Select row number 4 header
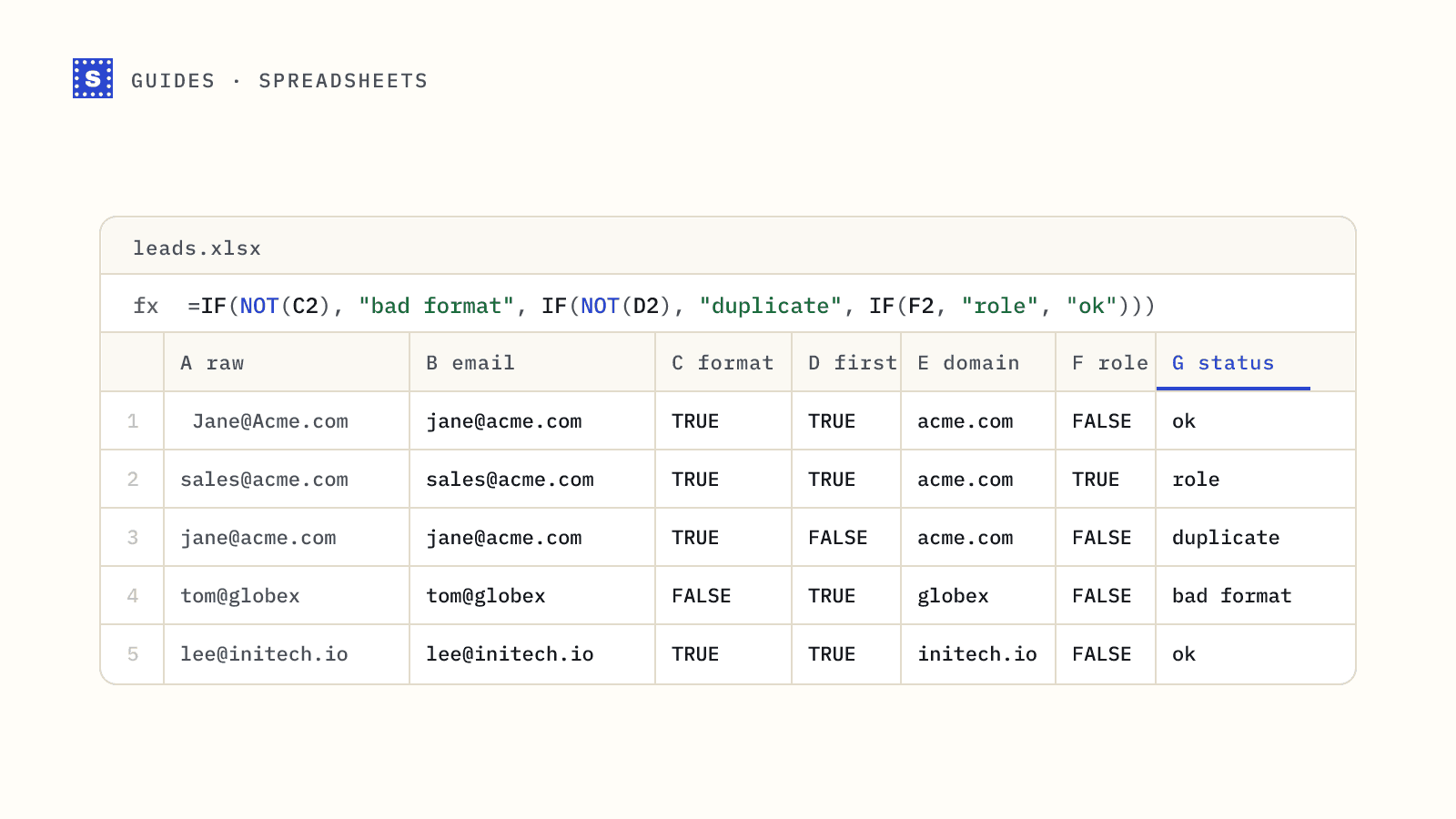Viewport: 1456px width, 819px height. click(133, 596)
